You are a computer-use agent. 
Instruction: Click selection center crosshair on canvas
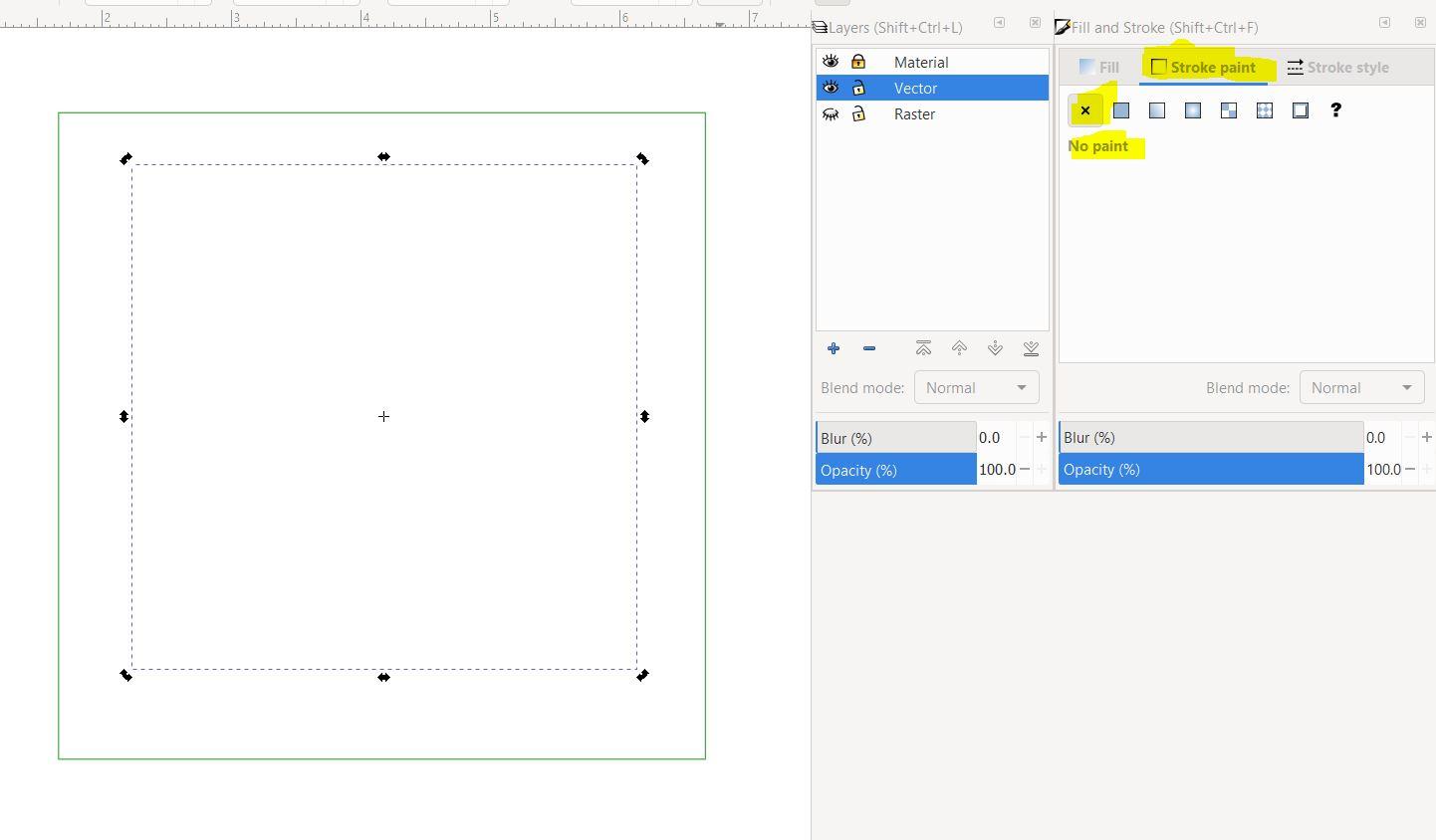(x=383, y=416)
